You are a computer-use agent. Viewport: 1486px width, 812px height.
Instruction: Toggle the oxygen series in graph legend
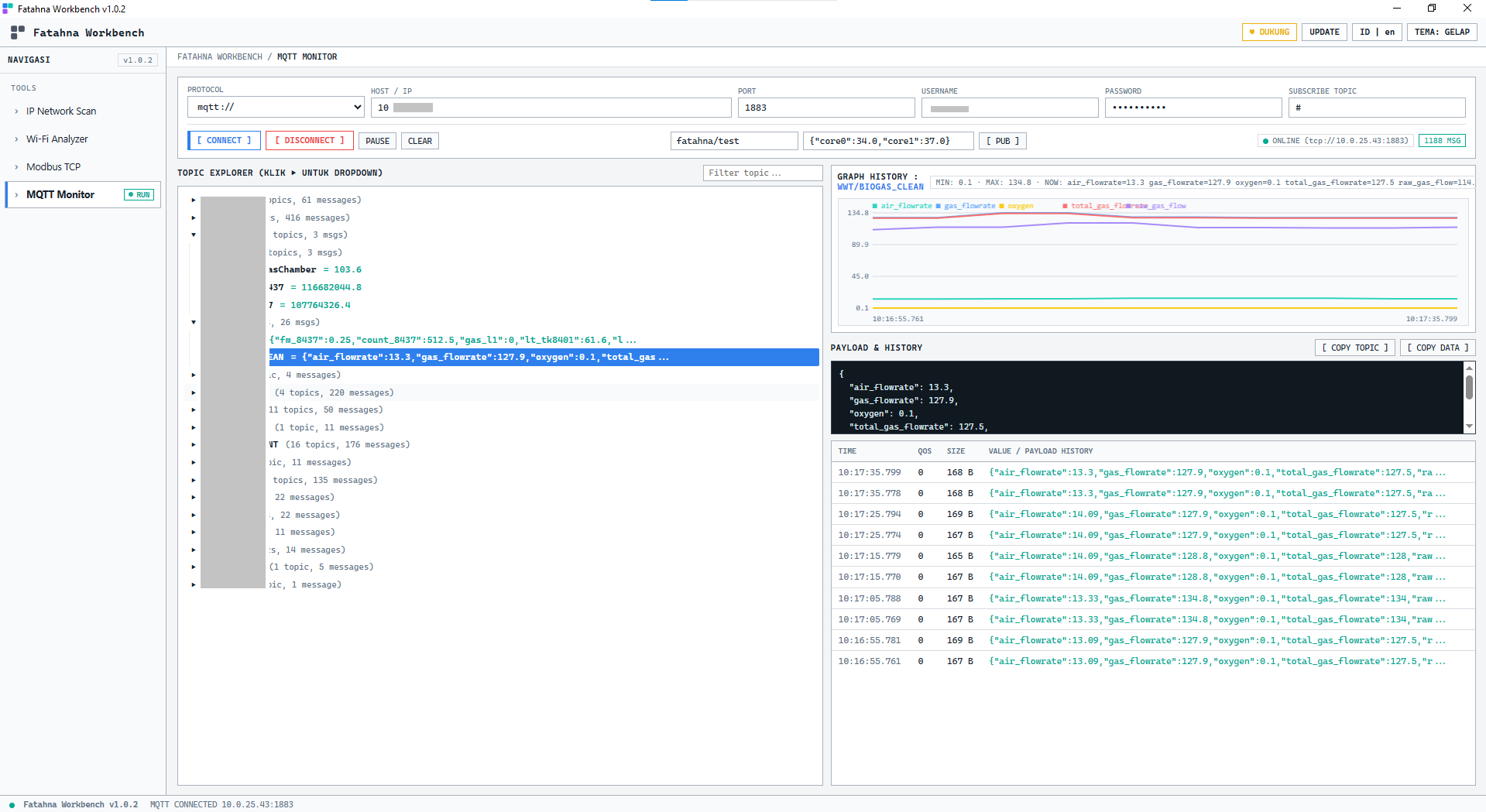(x=1016, y=206)
